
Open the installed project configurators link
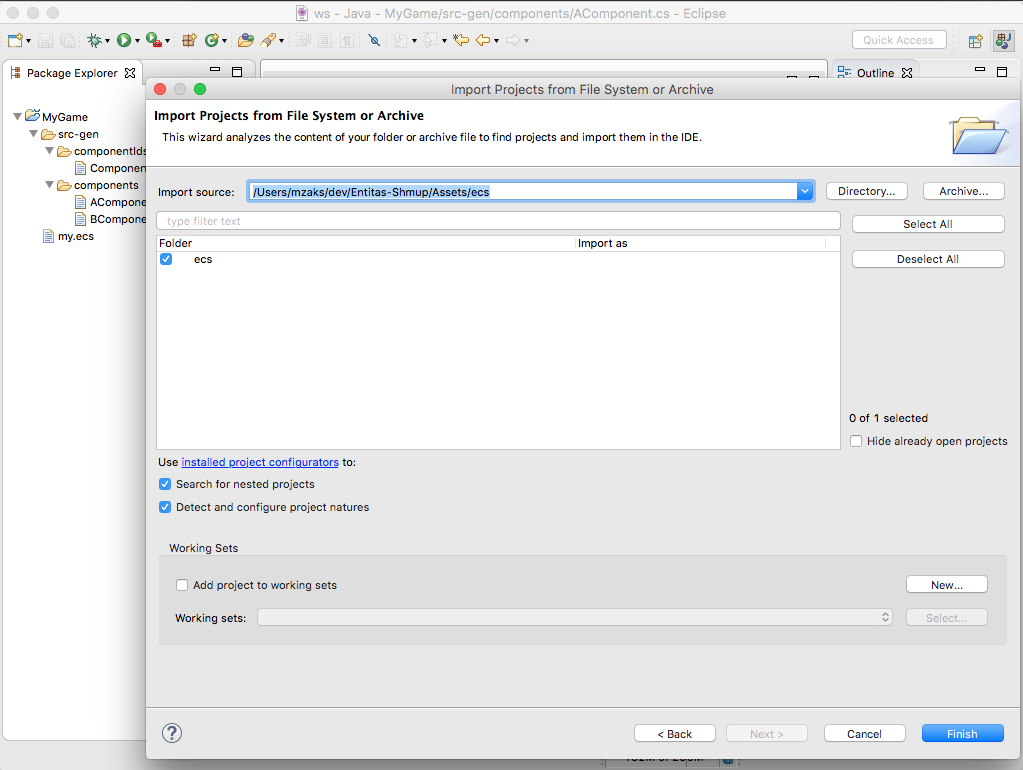click(260, 462)
